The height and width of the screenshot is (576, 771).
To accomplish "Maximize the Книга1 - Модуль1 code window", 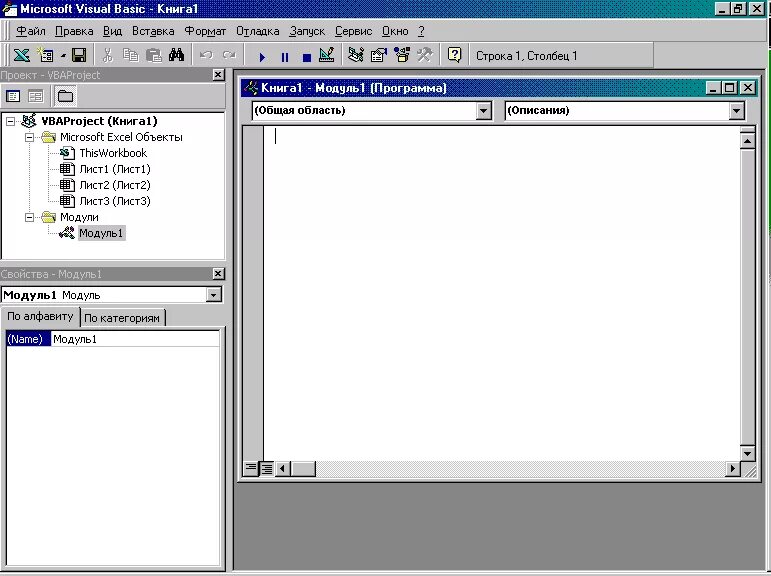I will click(x=730, y=88).
